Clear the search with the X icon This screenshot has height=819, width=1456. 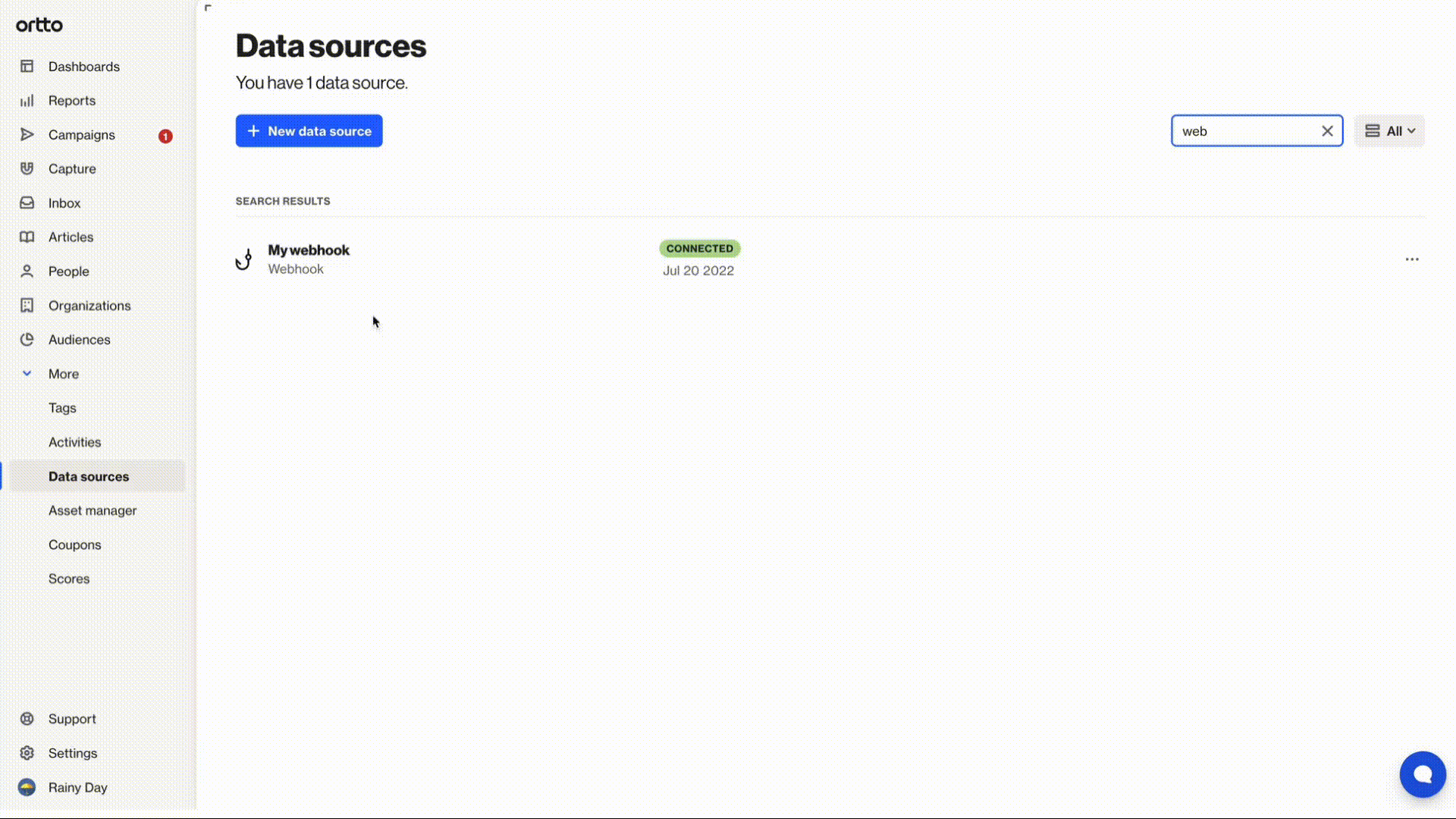[x=1327, y=130]
